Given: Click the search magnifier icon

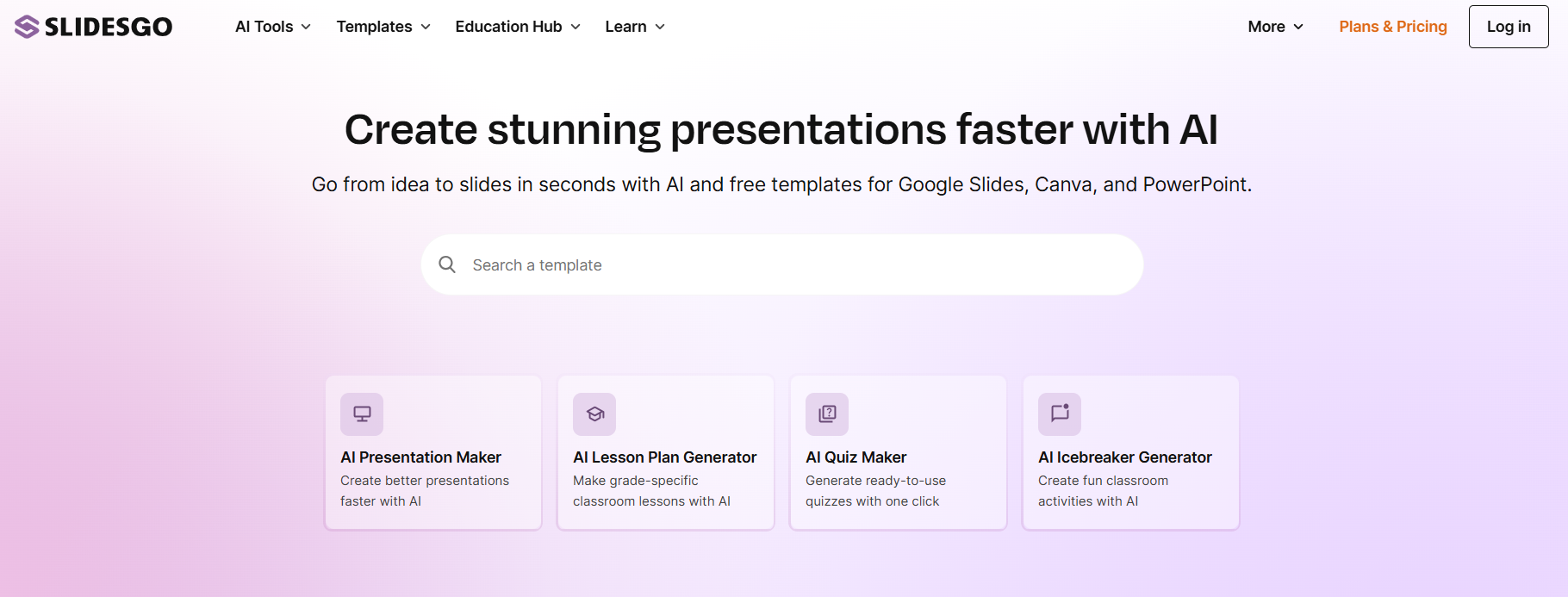Looking at the screenshot, I should coord(447,264).
